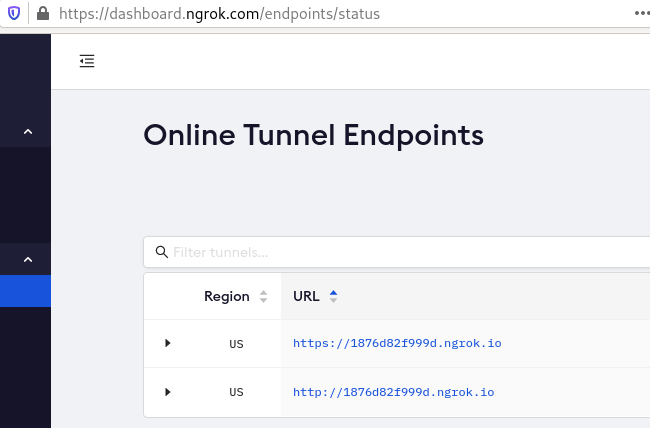This screenshot has height=428, width=650.
Task: Collapse the upper sidebar section chevron
Action: pos(28,132)
